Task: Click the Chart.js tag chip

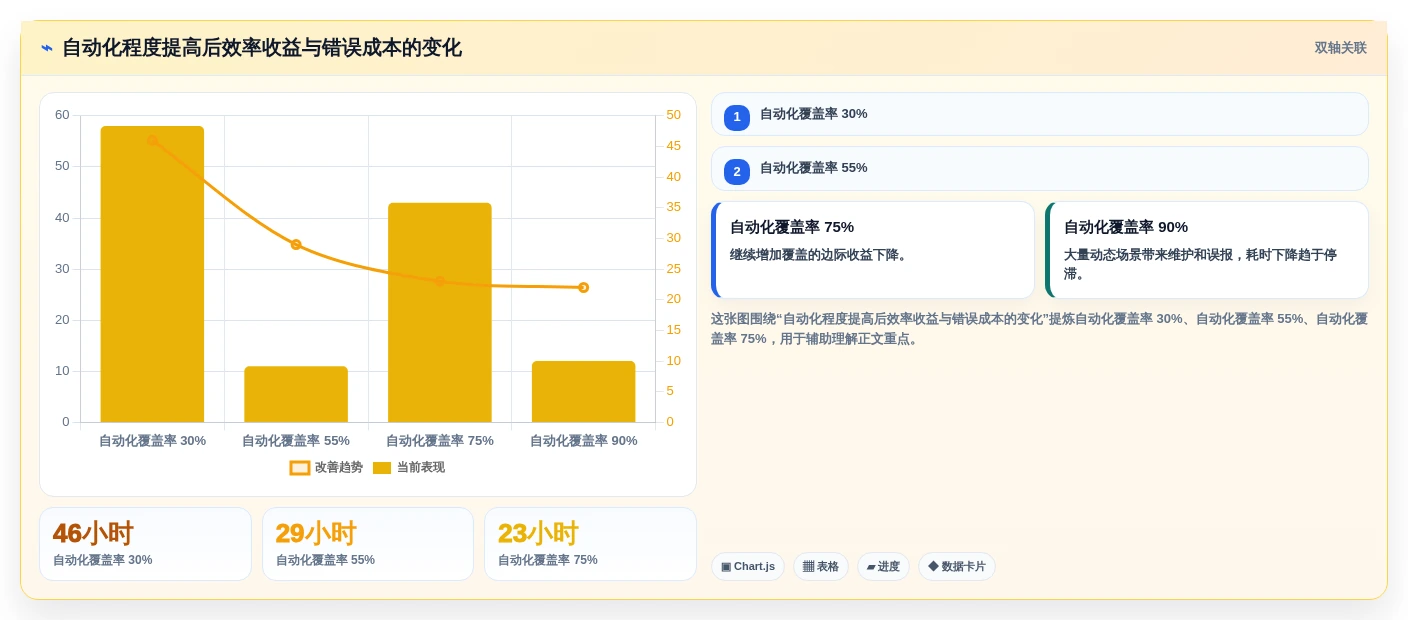Action: (x=748, y=567)
